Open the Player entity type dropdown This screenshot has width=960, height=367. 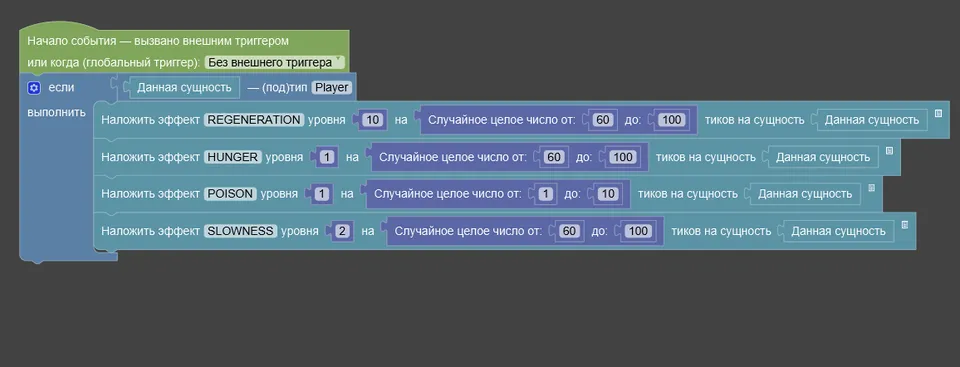(x=331, y=88)
